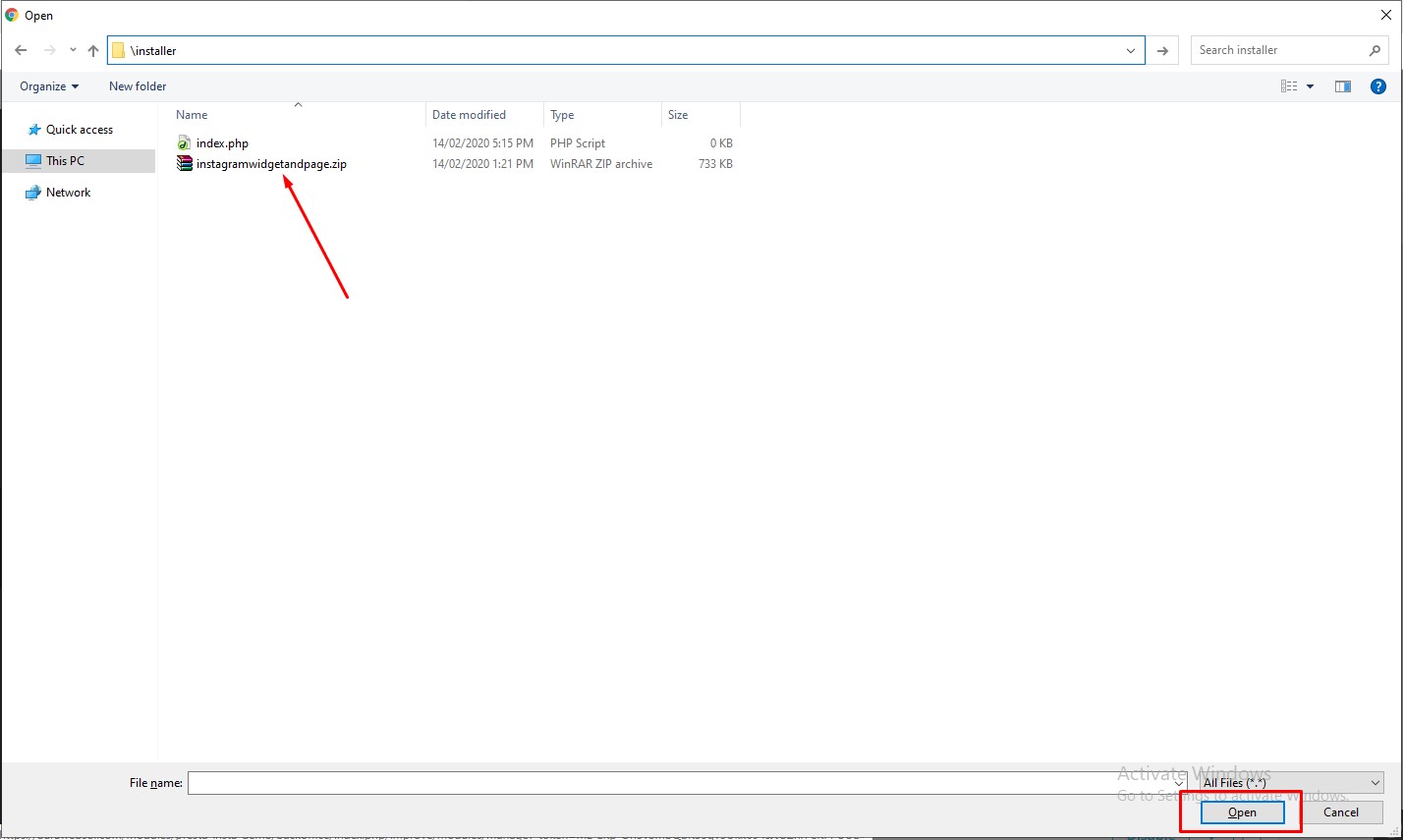Click the Cancel button
Viewport: 1403px width, 840px height.
[x=1340, y=812]
